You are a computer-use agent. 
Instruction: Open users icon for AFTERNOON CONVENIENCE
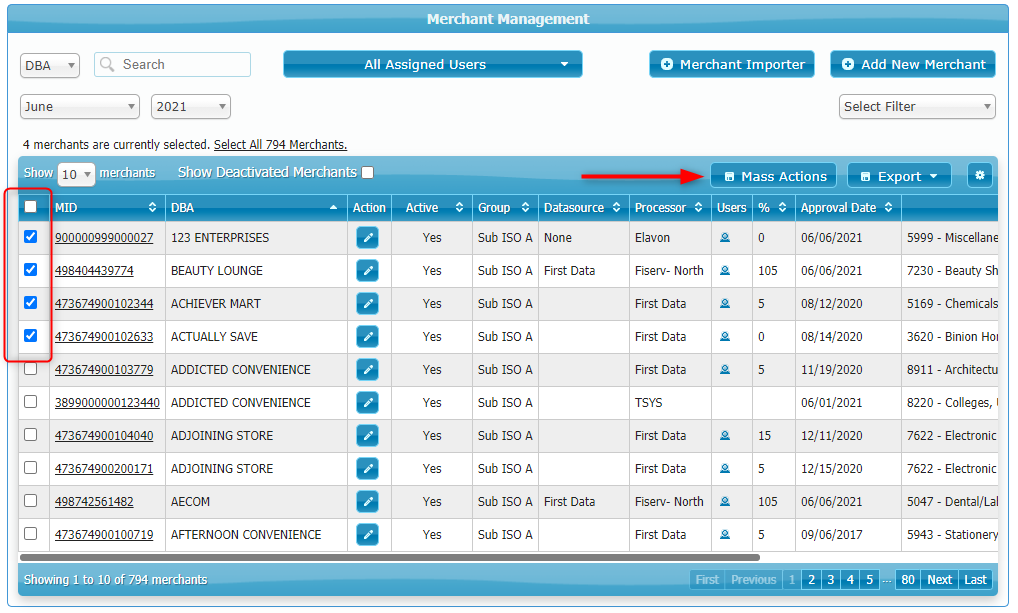(x=725, y=534)
